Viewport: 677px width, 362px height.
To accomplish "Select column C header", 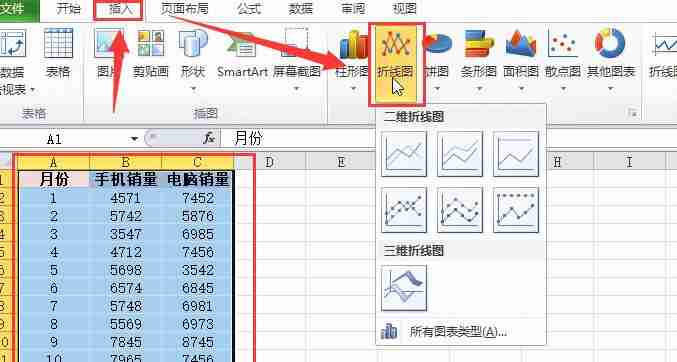I will pos(197,162).
